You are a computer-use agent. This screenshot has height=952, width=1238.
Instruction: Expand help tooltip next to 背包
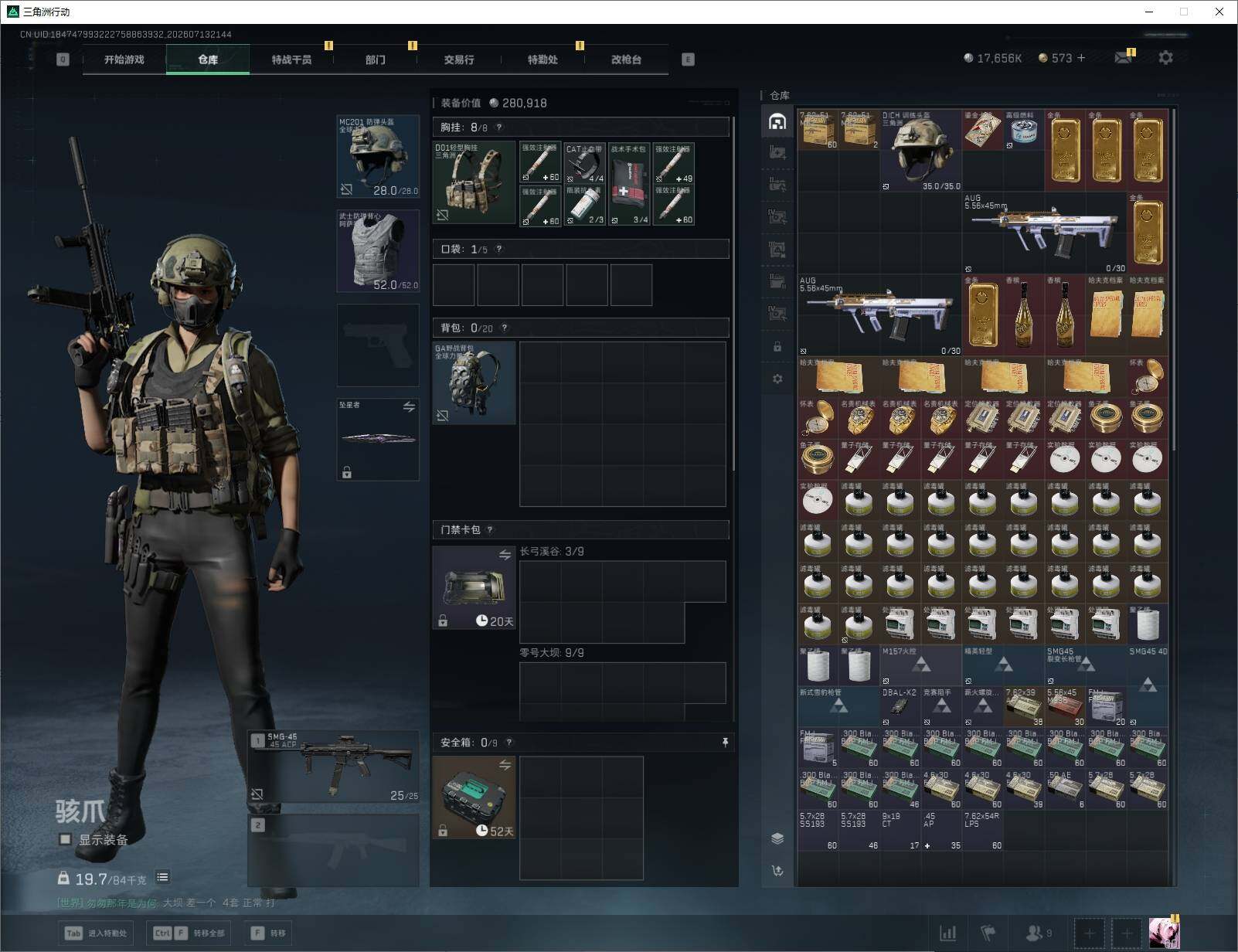tap(505, 328)
